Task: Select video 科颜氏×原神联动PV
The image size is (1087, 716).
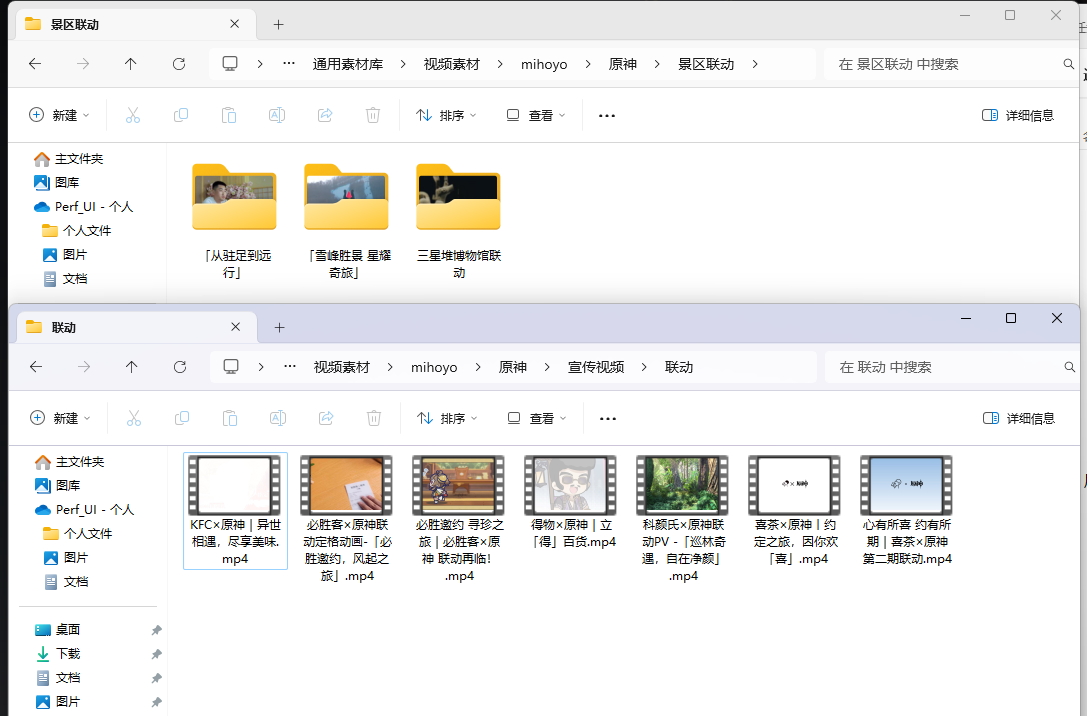Action: 683,519
